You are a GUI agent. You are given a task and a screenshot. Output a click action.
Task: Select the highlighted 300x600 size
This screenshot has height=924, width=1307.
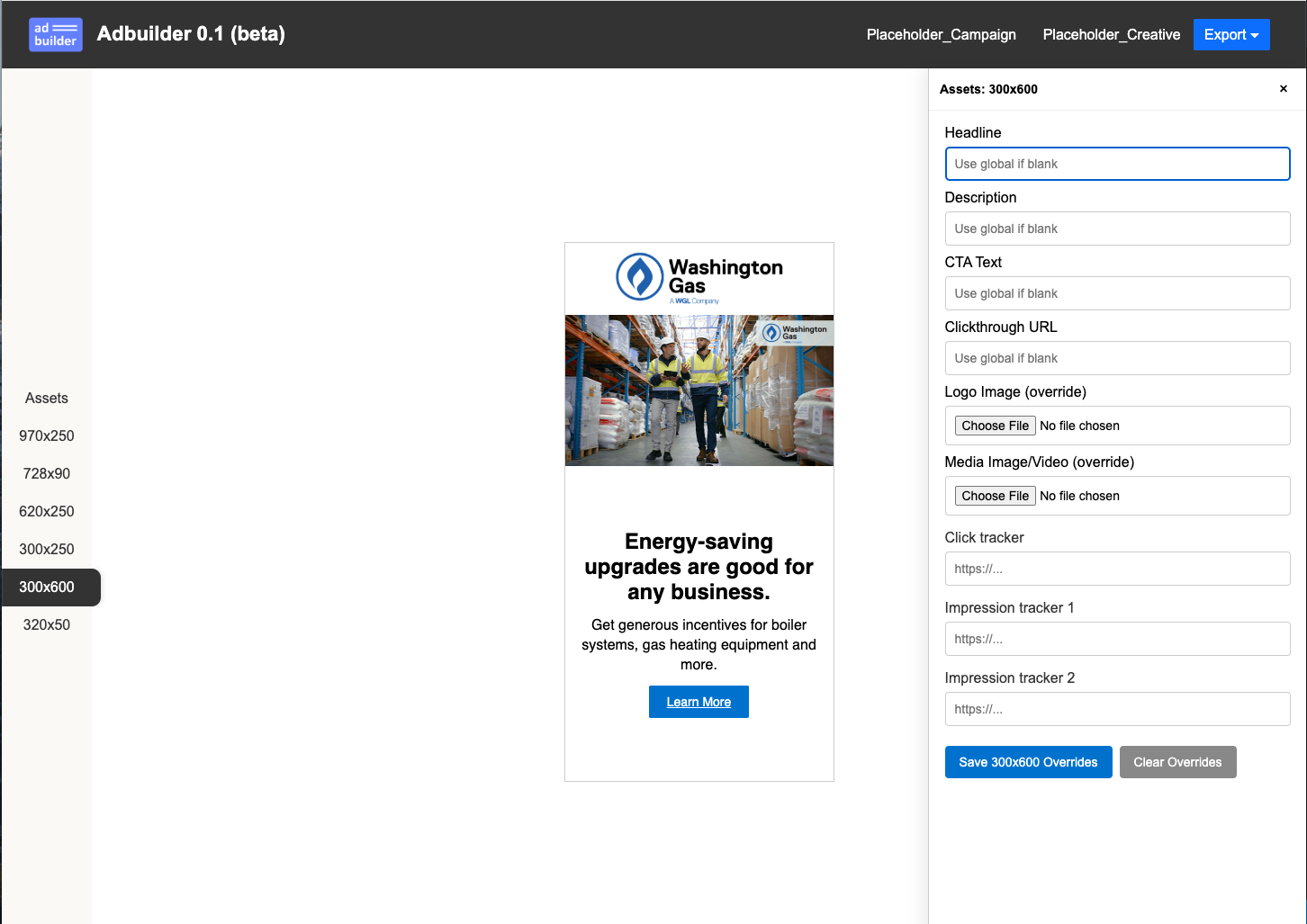tap(45, 587)
